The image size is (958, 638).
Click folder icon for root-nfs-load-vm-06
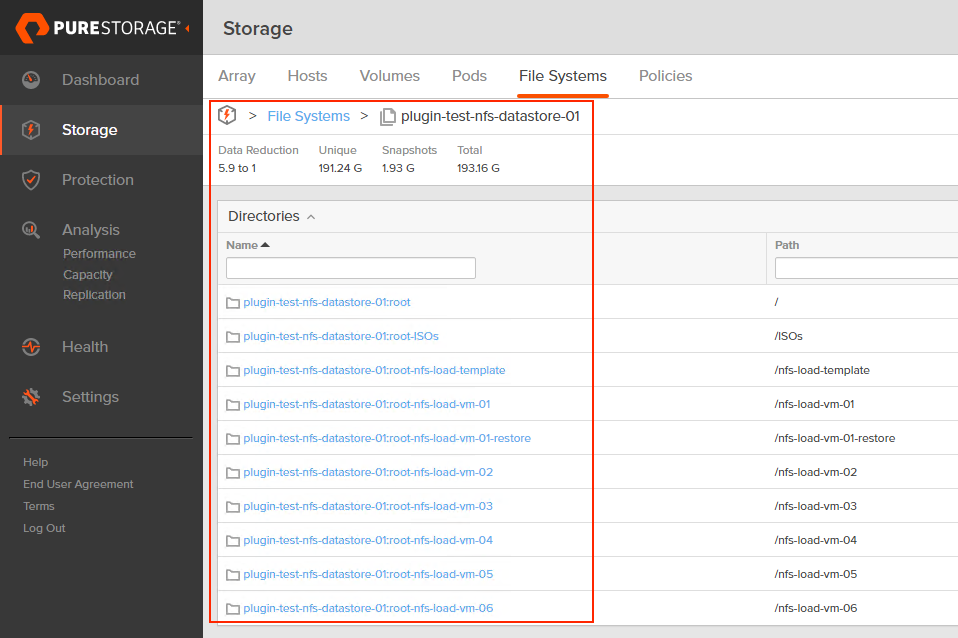point(233,609)
